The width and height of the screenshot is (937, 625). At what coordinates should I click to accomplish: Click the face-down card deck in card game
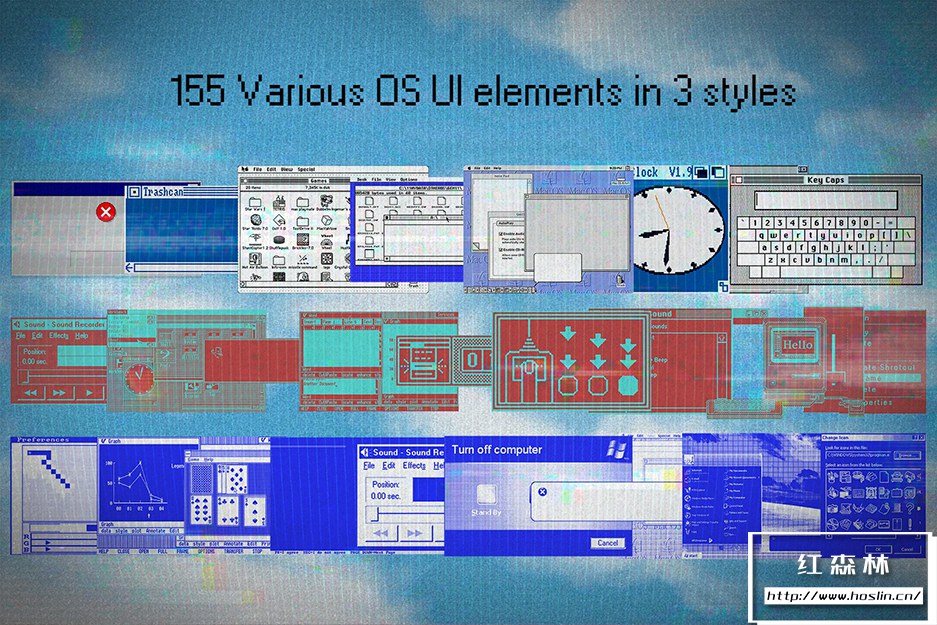point(201,479)
